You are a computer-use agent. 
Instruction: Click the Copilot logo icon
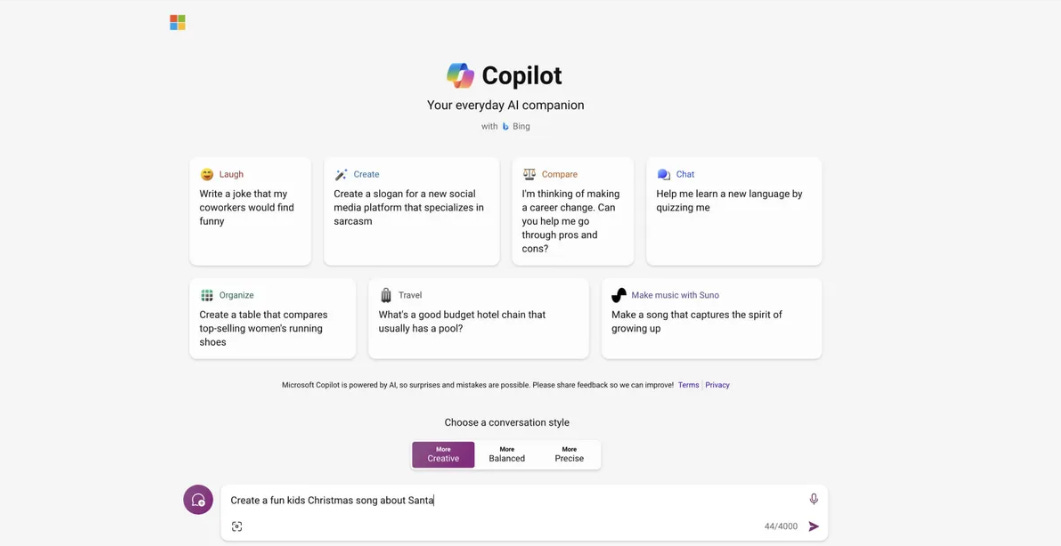tap(460, 76)
